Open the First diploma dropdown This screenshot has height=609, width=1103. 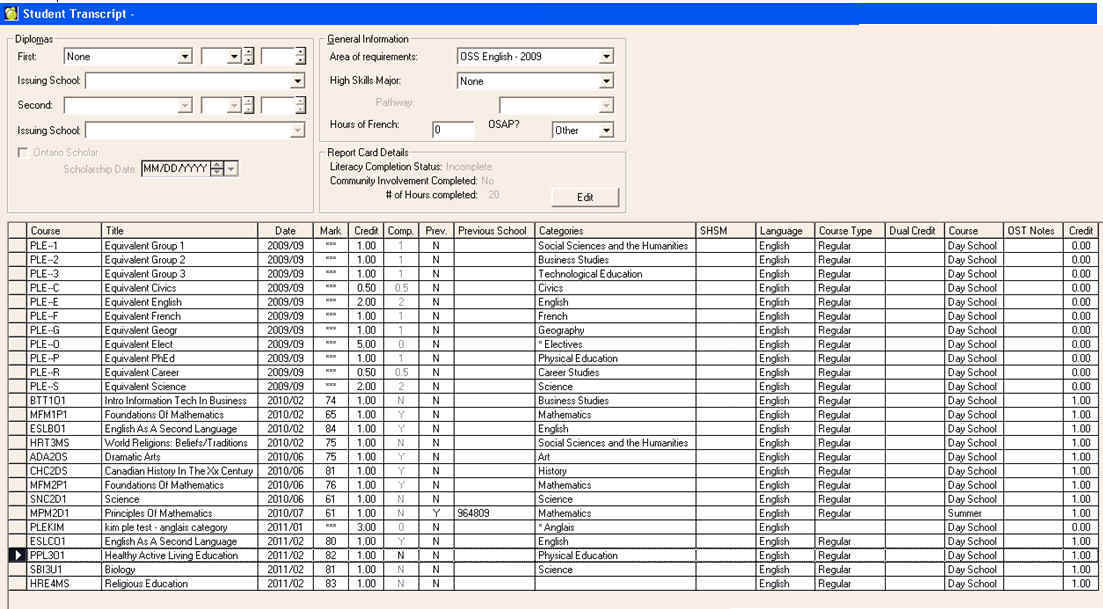pos(184,57)
